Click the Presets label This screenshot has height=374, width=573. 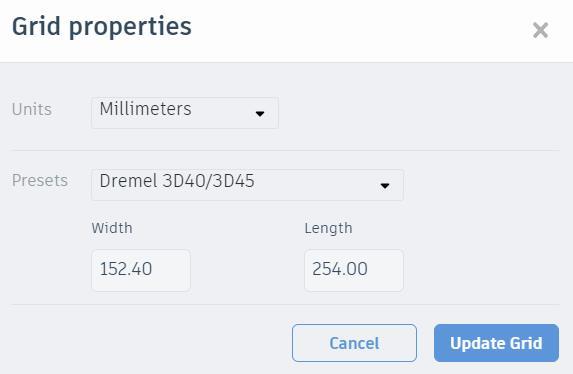(x=40, y=180)
